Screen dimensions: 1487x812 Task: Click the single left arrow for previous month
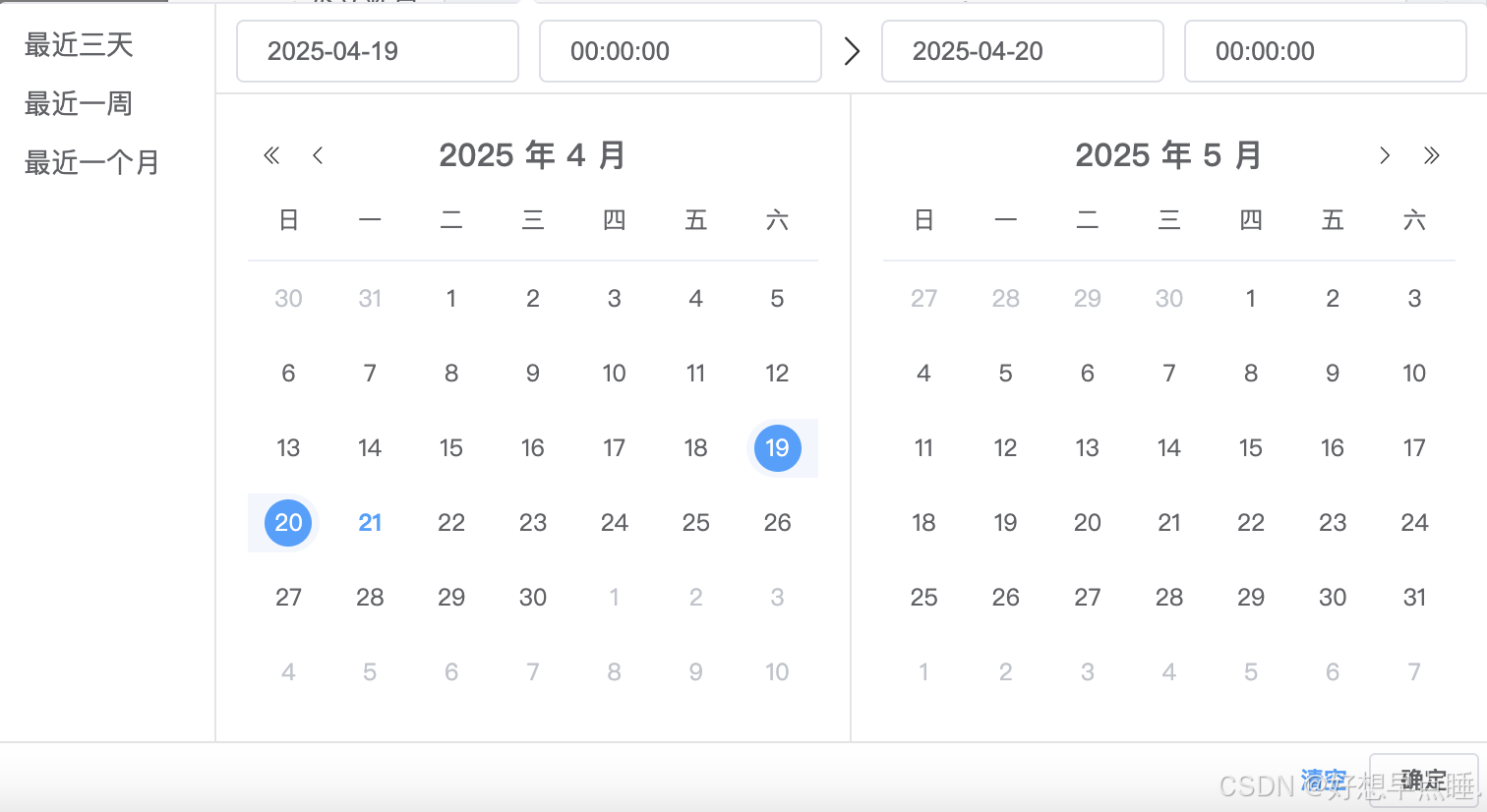coord(318,155)
